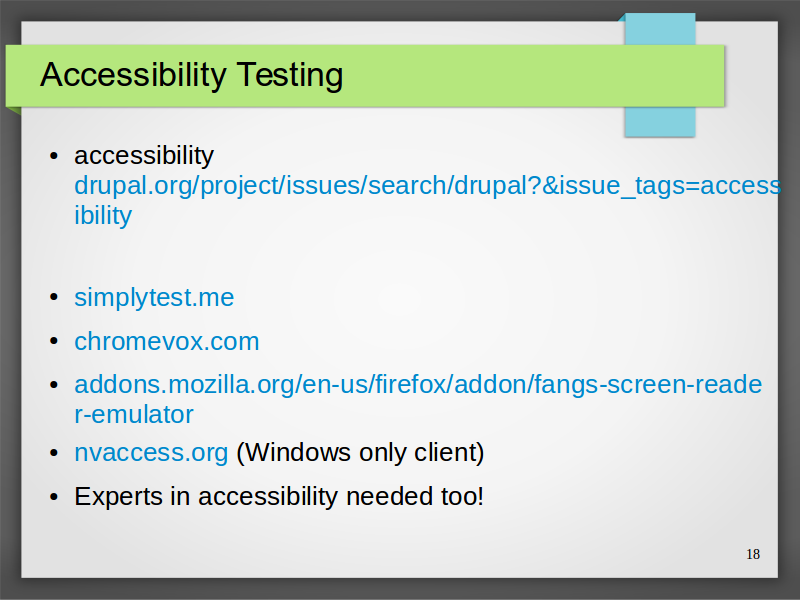The height and width of the screenshot is (600, 800).
Task: Click the bullet beside "Experts in accessibility"
Action: [x=54, y=496]
